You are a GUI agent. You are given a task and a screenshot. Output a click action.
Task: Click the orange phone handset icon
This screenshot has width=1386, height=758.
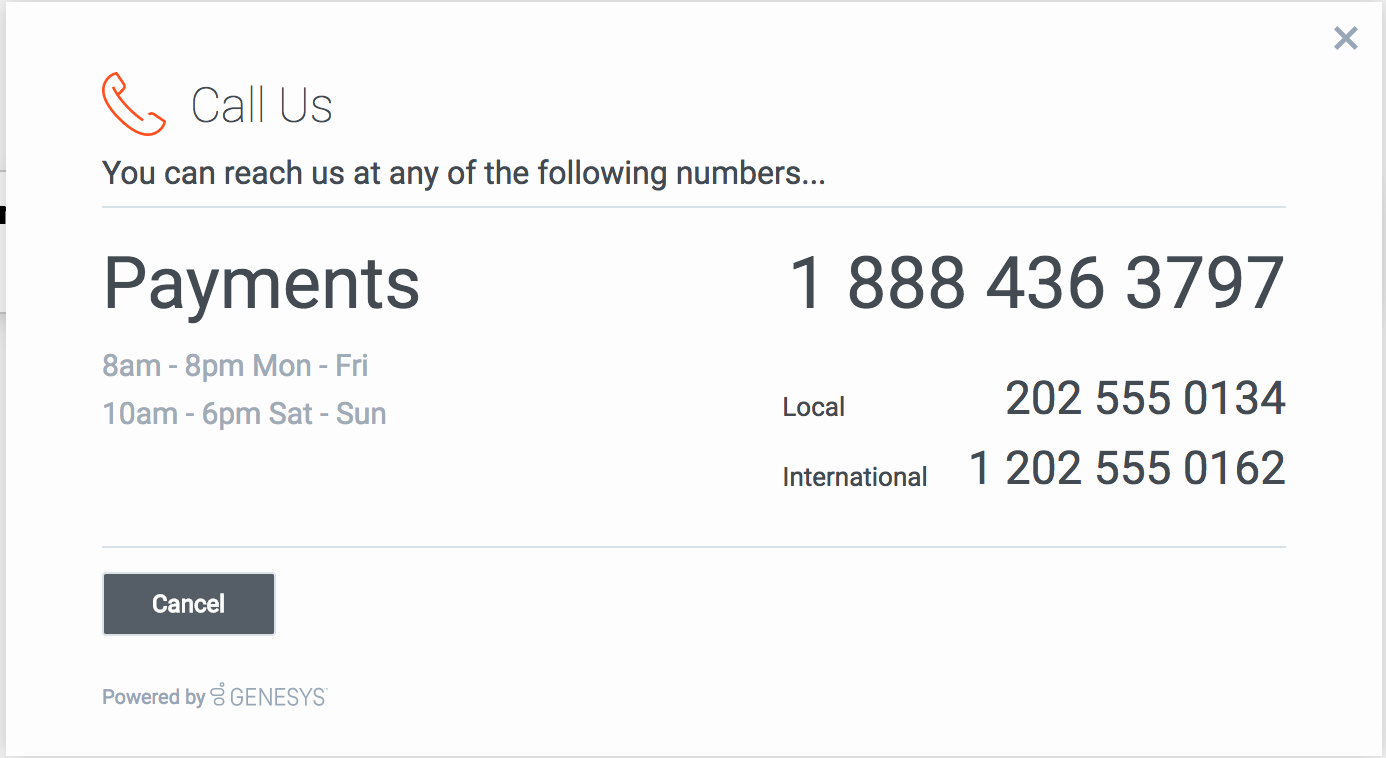[133, 104]
